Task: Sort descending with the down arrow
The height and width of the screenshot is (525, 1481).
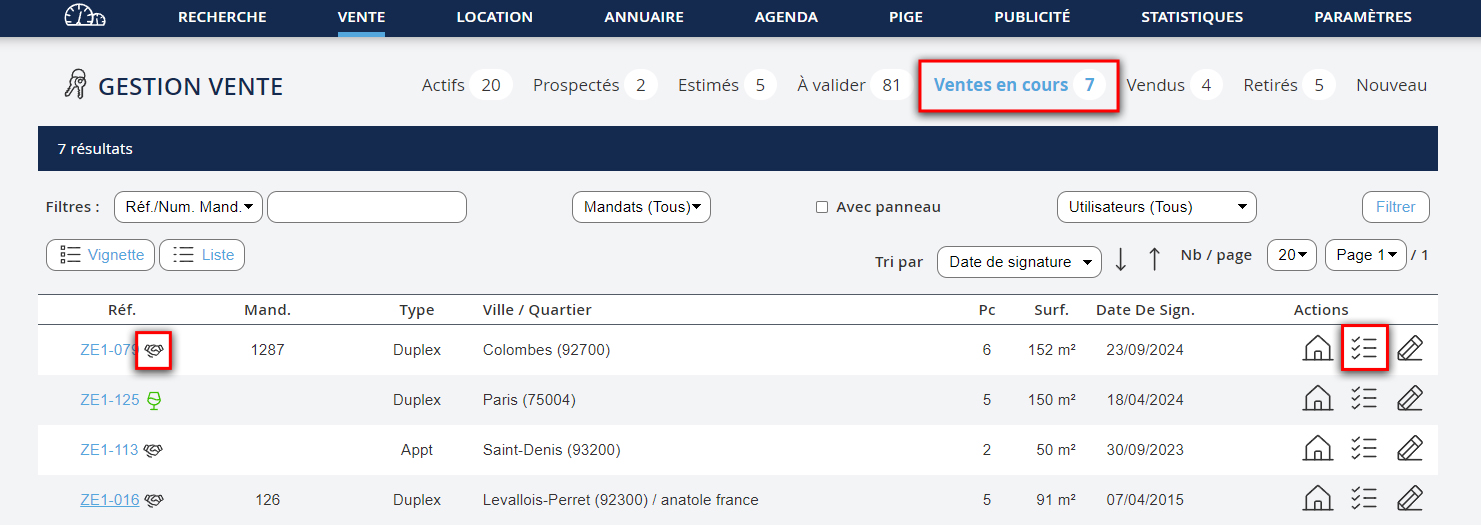Action: coord(1121,259)
